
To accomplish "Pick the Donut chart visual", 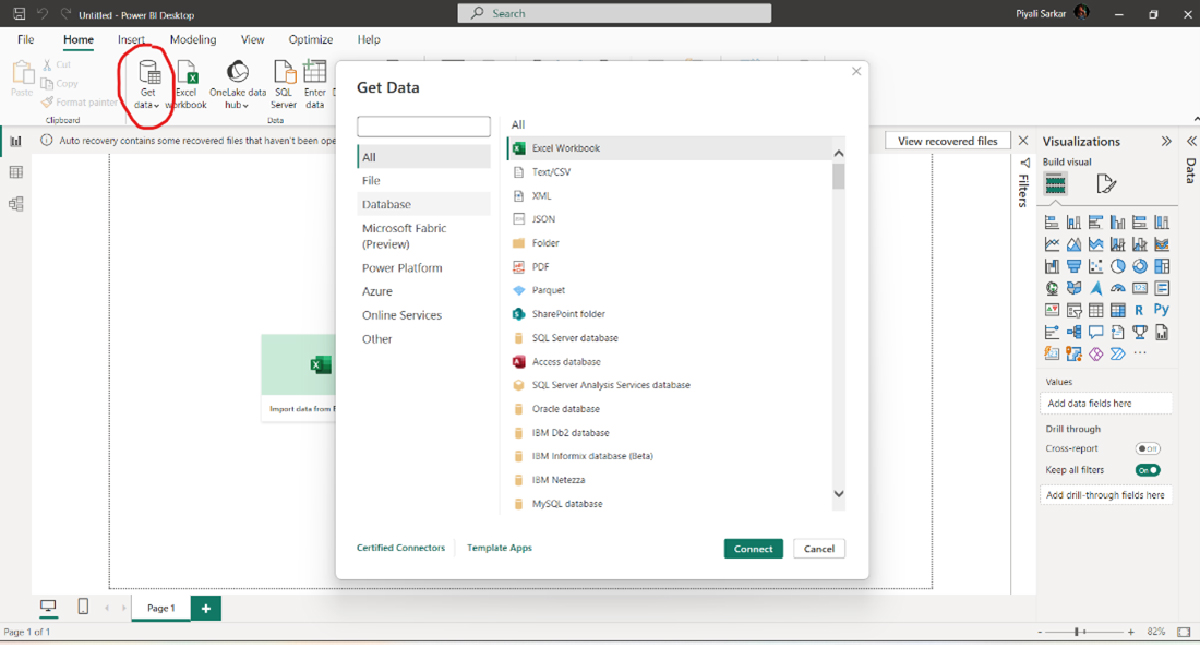I will click(1140, 266).
